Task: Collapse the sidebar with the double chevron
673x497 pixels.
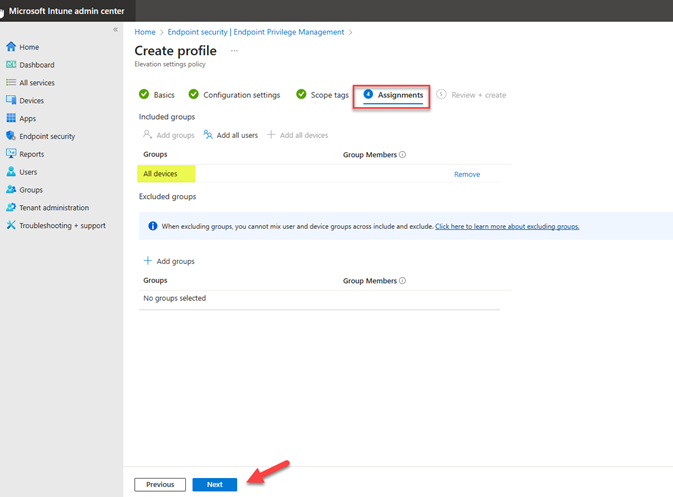Action: (x=115, y=29)
